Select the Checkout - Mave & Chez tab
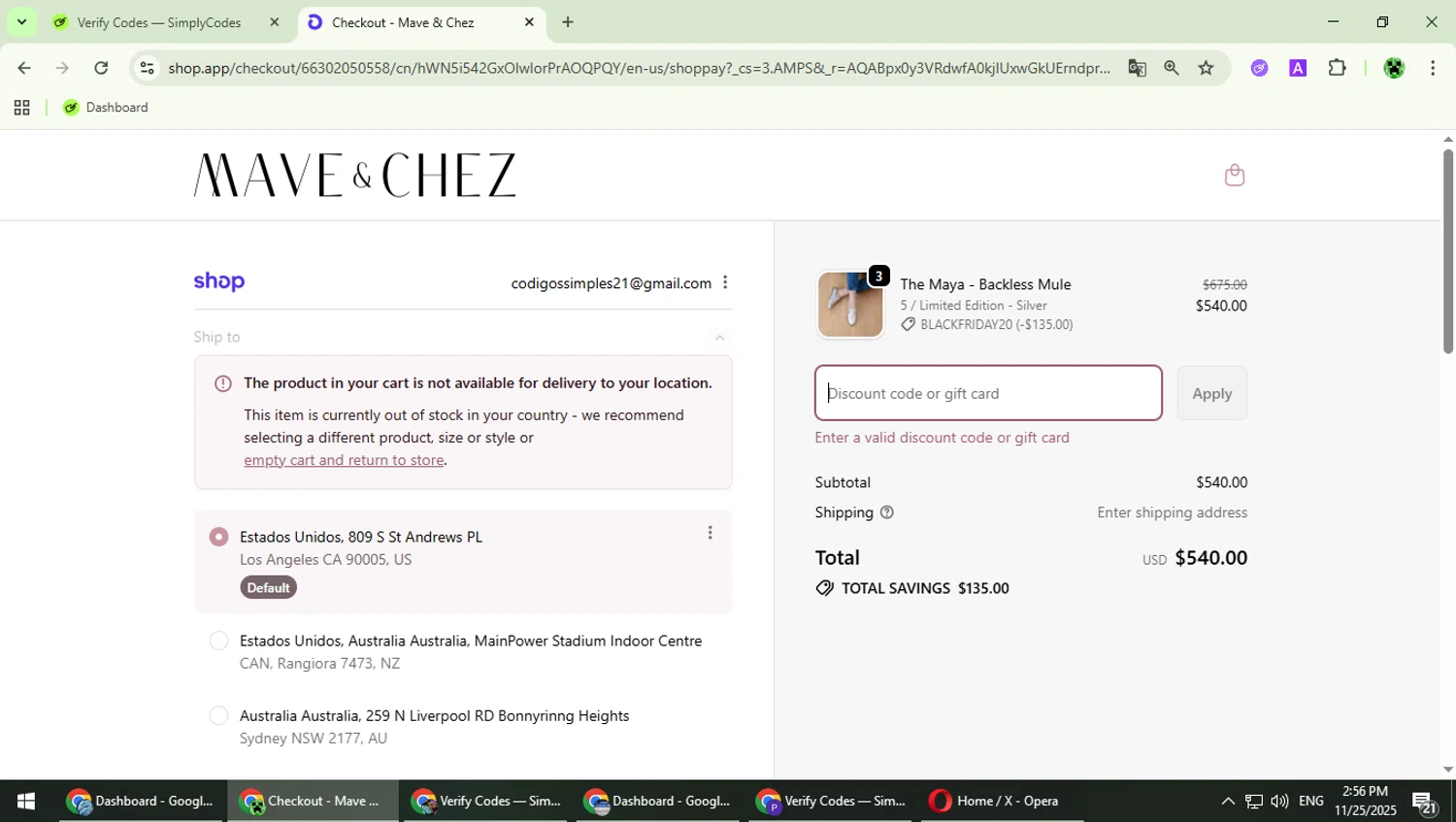The height and width of the screenshot is (822, 1456). pos(403,22)
